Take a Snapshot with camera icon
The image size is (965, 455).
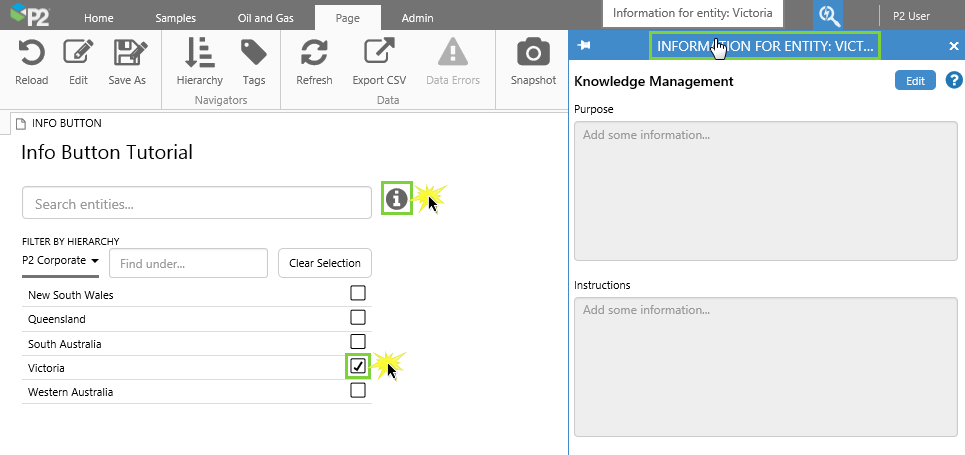point(533,53)
